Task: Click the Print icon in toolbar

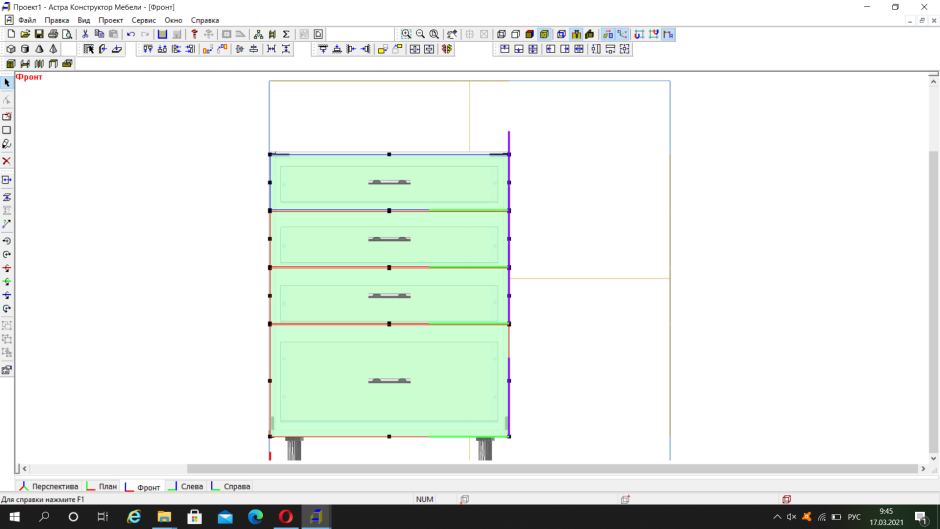Action: pos(53,34)
